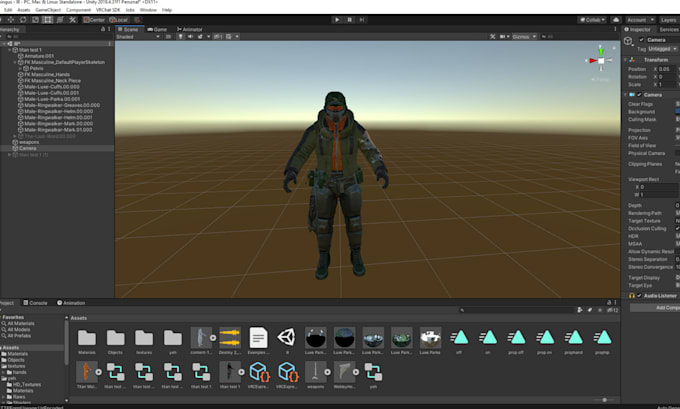Image resolution: width=680 pixels, height=409 pixels.
Task: Expand the Pelvis hierarchy item
Action: click(x=20, y=69)
